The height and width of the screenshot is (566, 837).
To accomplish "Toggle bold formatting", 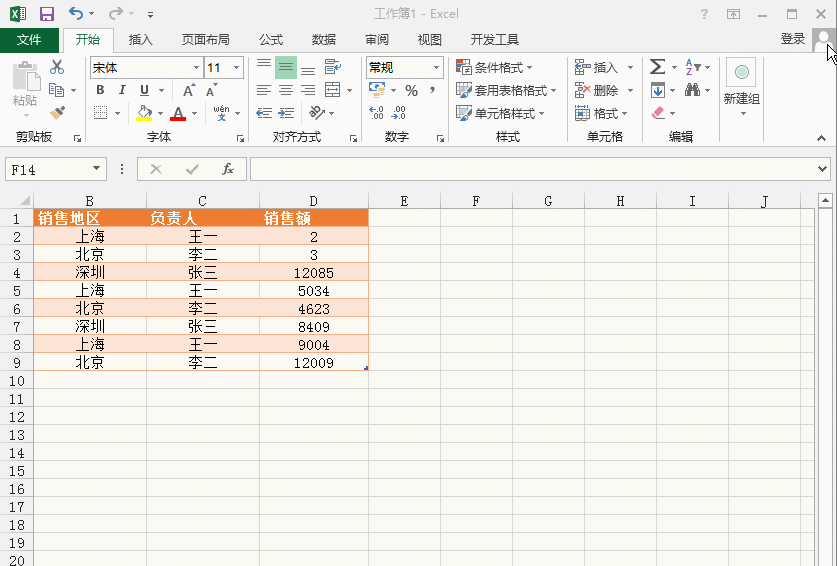I will pyautogui.click(x=100, y=90).
